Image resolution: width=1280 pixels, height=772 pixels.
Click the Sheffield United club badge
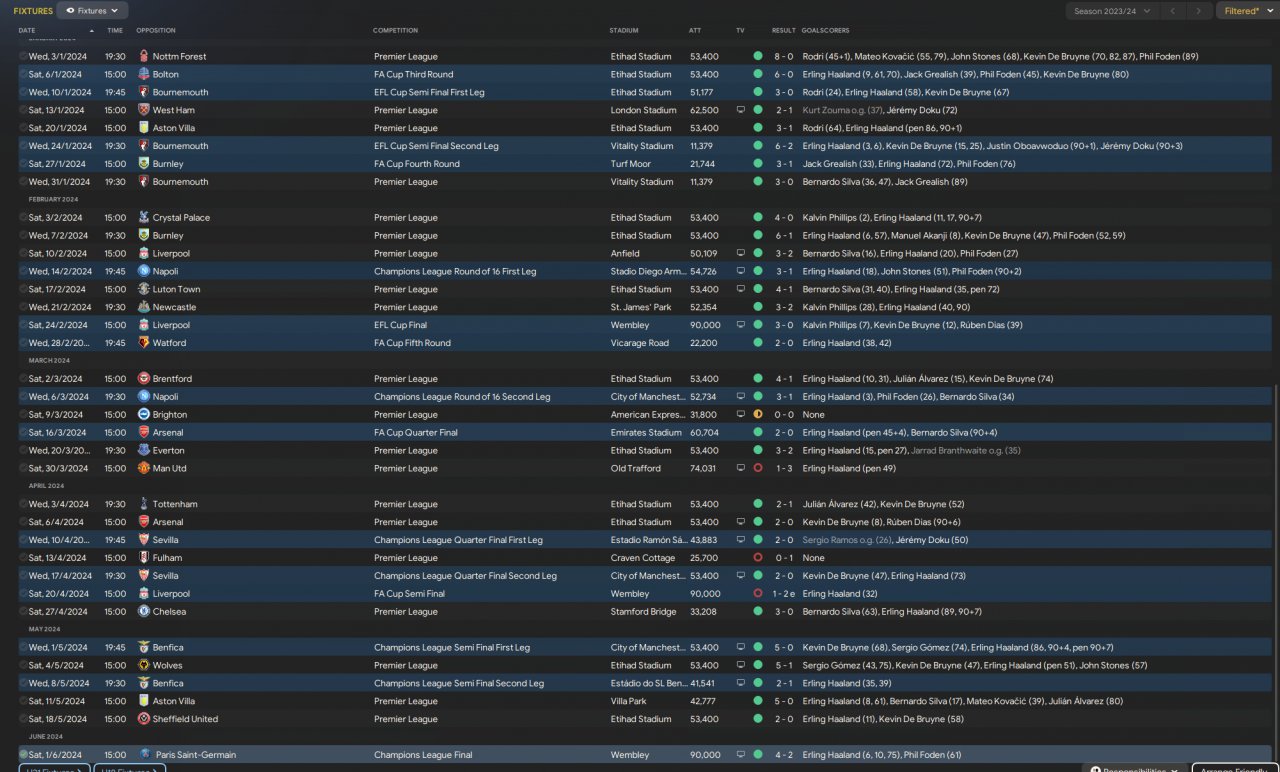tap(144, 720)
